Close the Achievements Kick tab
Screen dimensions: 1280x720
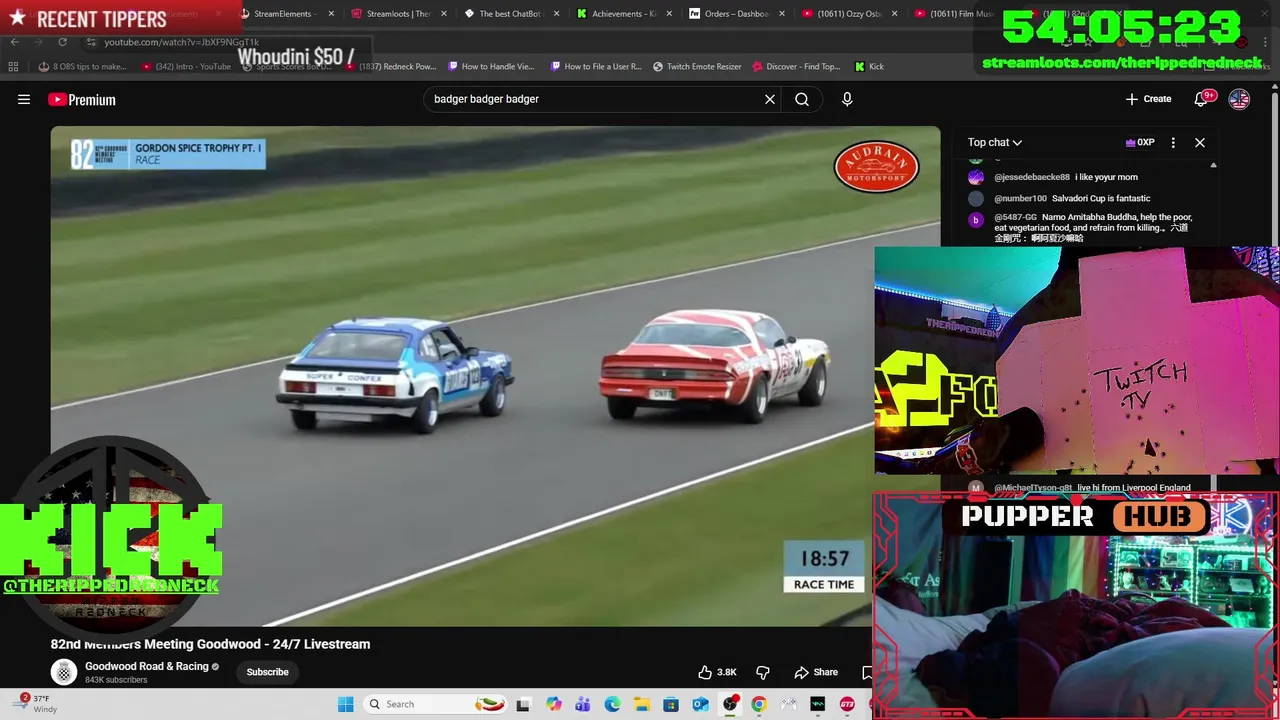coord(669,14)
